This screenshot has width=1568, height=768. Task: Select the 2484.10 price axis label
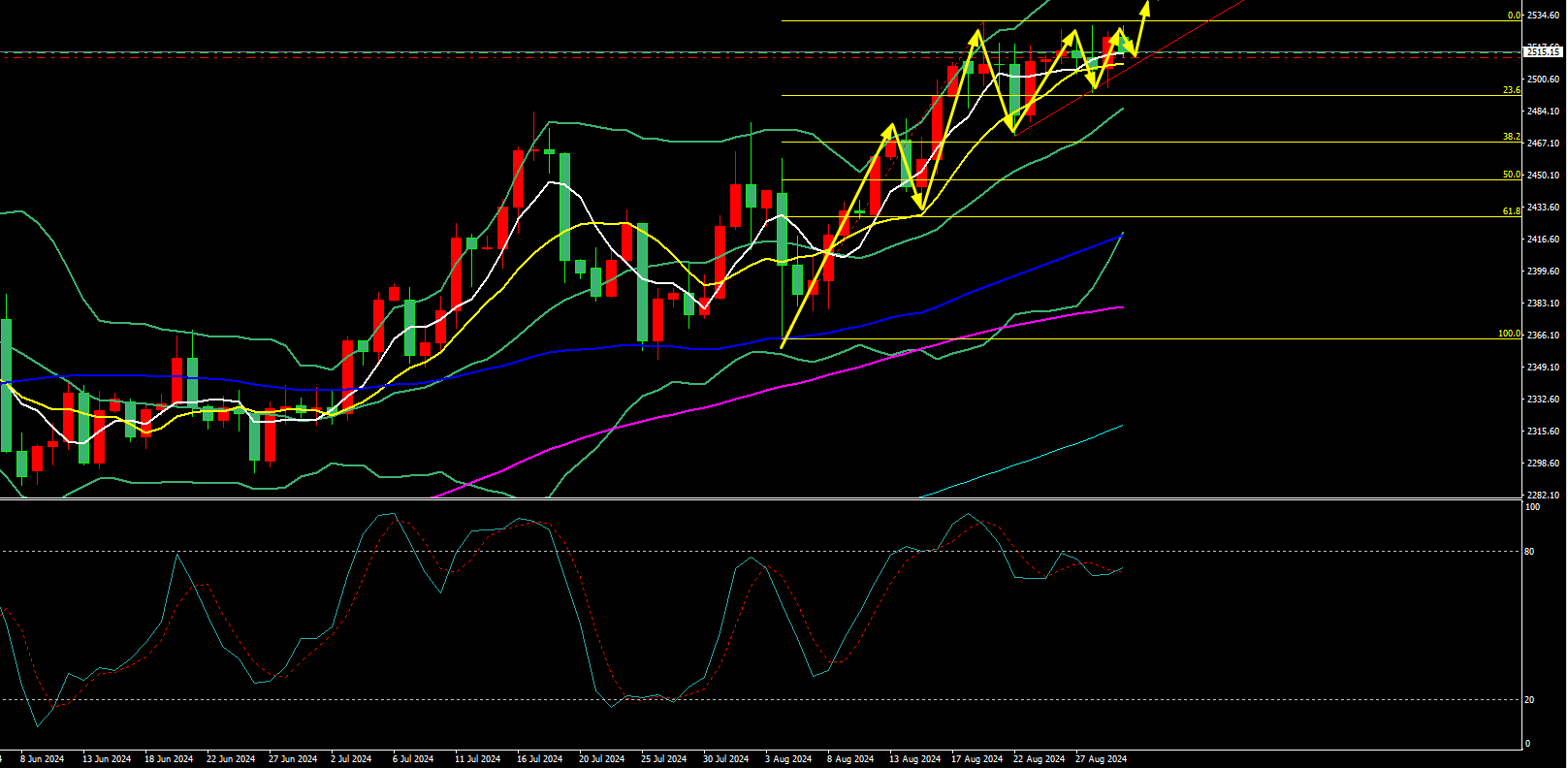tap(1543, 112)
